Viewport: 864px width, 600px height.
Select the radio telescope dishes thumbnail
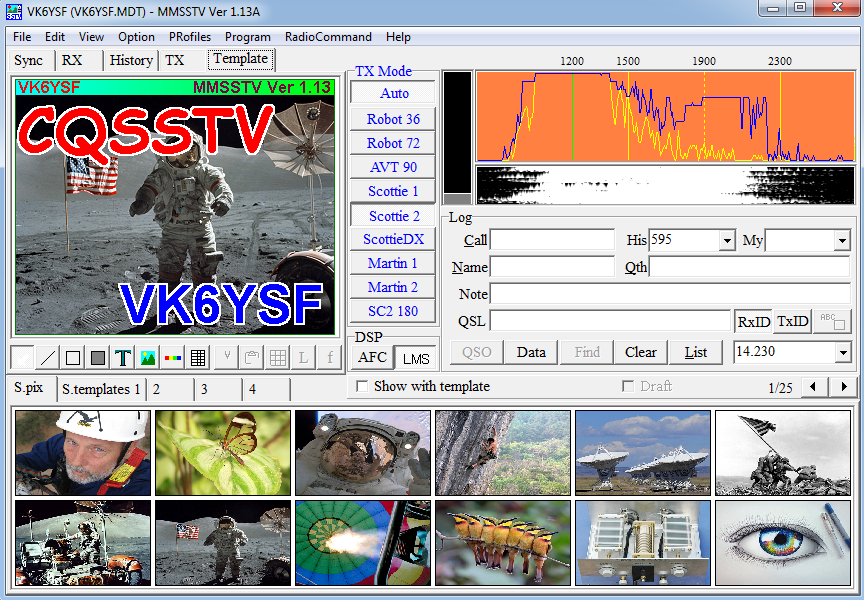coord(643,453)
